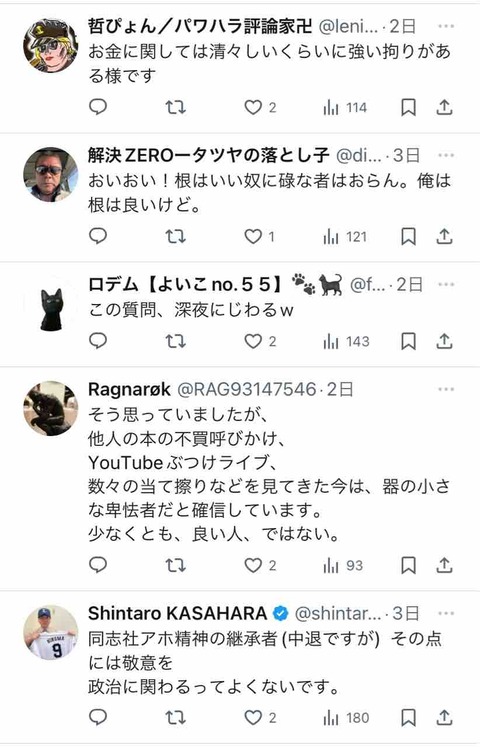Image resolution: width=480 pixels, height=747 pixels.
Task: View analytics showing 180 views
Action: (346, 717)
